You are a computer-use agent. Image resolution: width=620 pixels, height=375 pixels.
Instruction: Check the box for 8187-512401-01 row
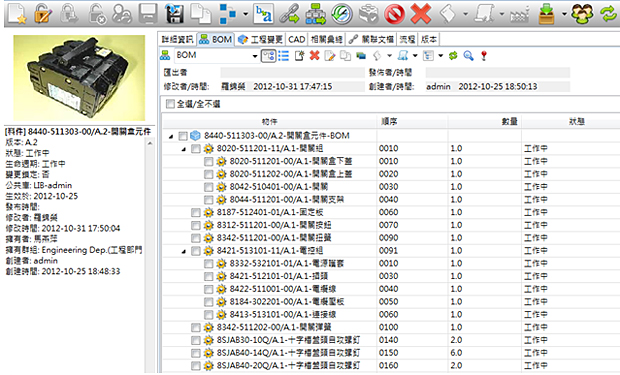click(196, 213)
